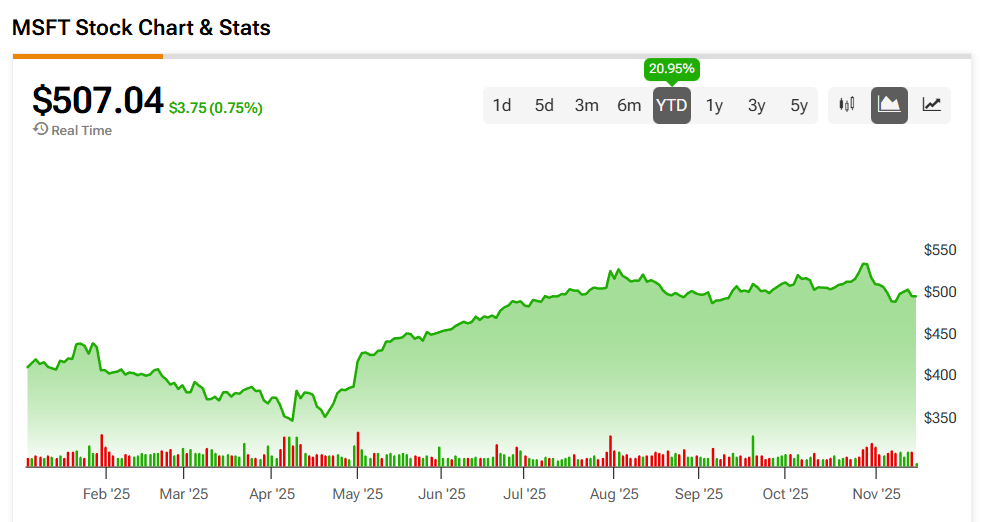Switch to candlestick chart view
The width and height of the screenshot is (981, 522).
pyautogui.click(x=848, y=105)
